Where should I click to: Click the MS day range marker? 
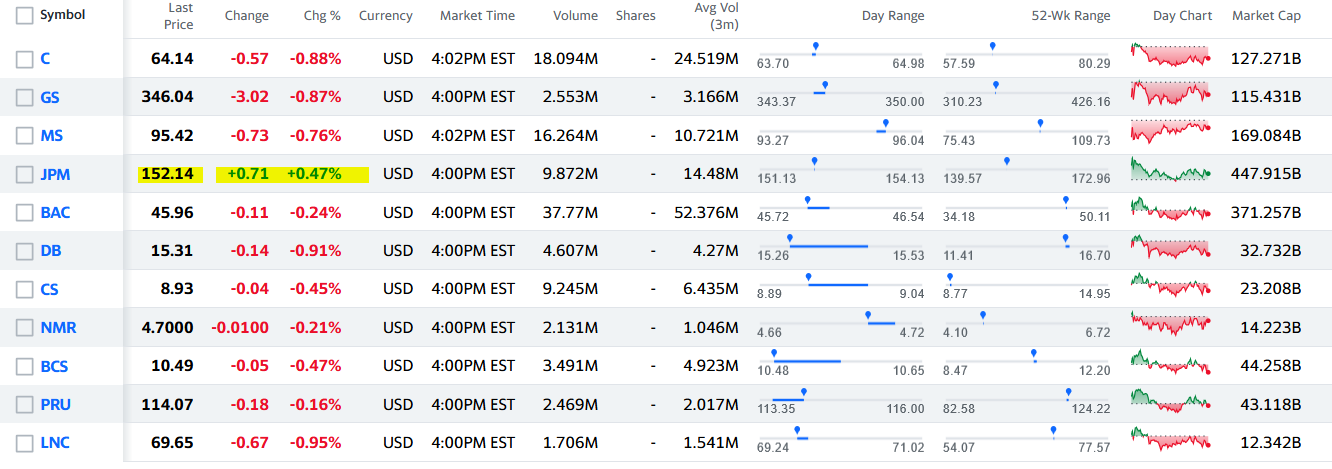pyautogui.click(x=885, y=123)
